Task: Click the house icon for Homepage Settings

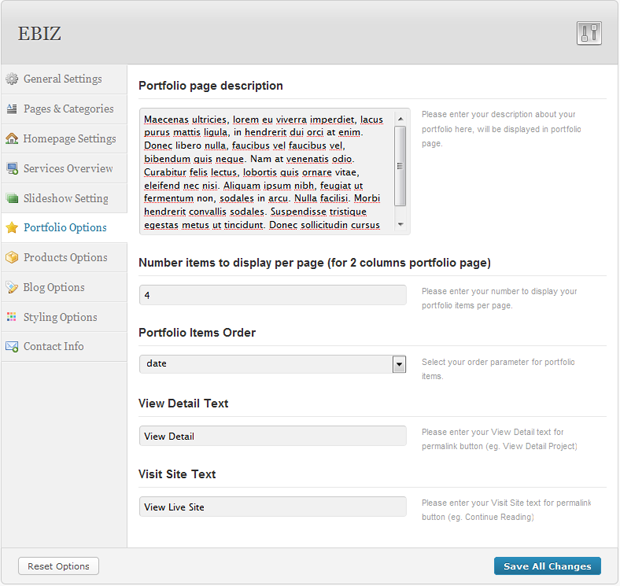Action: click(12, 139)
